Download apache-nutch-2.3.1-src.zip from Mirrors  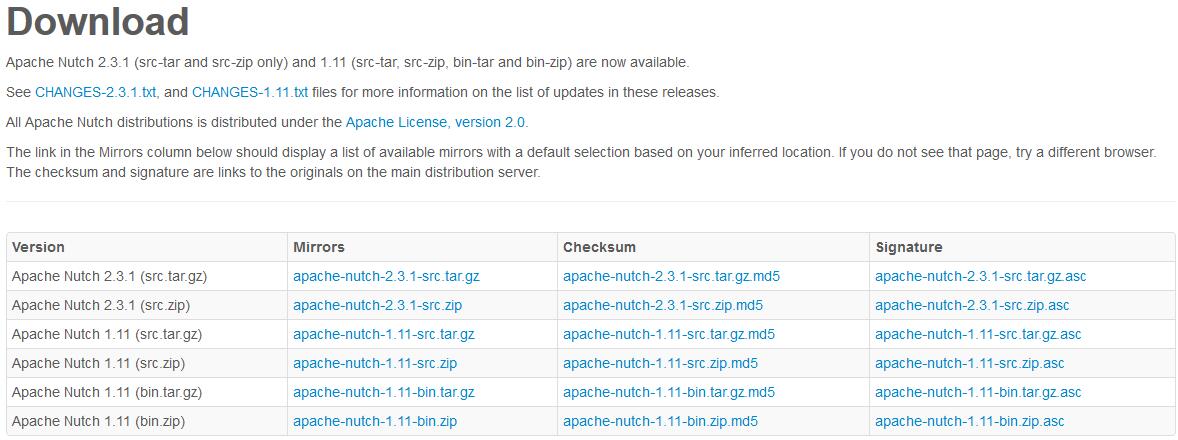coord(377,305)
